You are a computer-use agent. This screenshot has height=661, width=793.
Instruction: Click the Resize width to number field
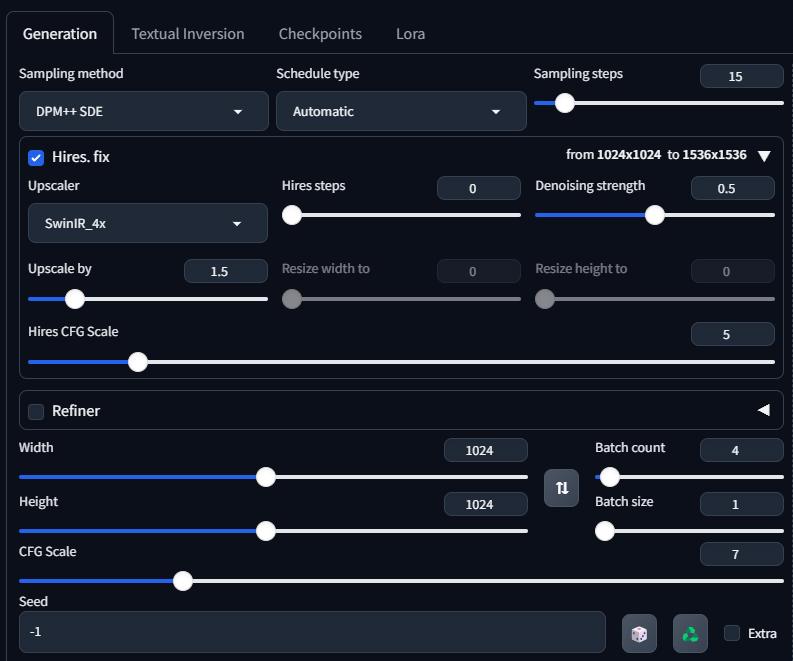pyautogui.click(x=478, y=271)
